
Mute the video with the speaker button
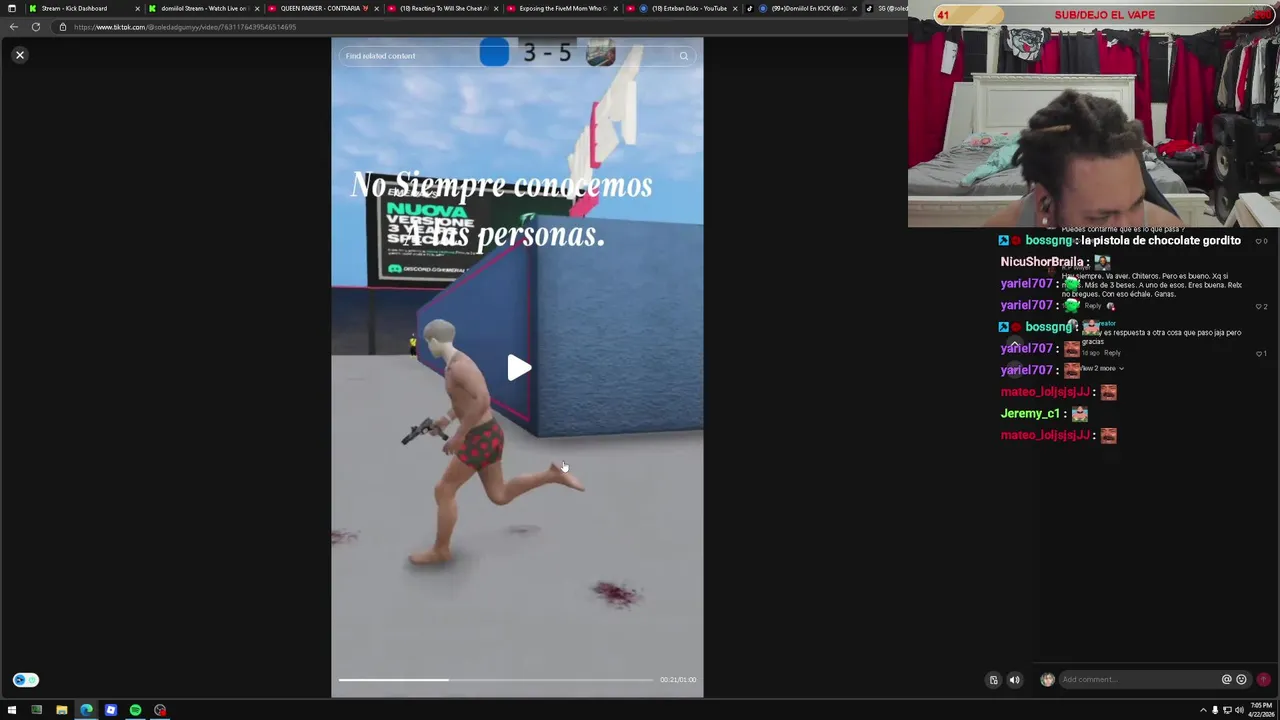tap(1014, 680)
